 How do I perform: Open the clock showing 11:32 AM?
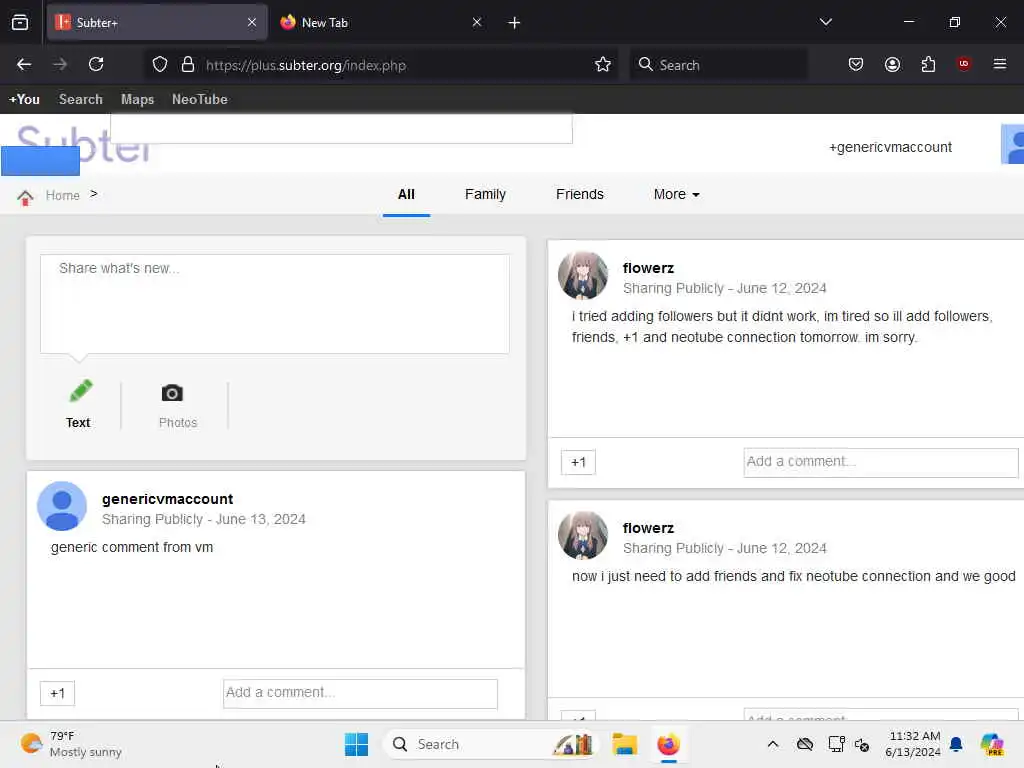click(913, 744)
